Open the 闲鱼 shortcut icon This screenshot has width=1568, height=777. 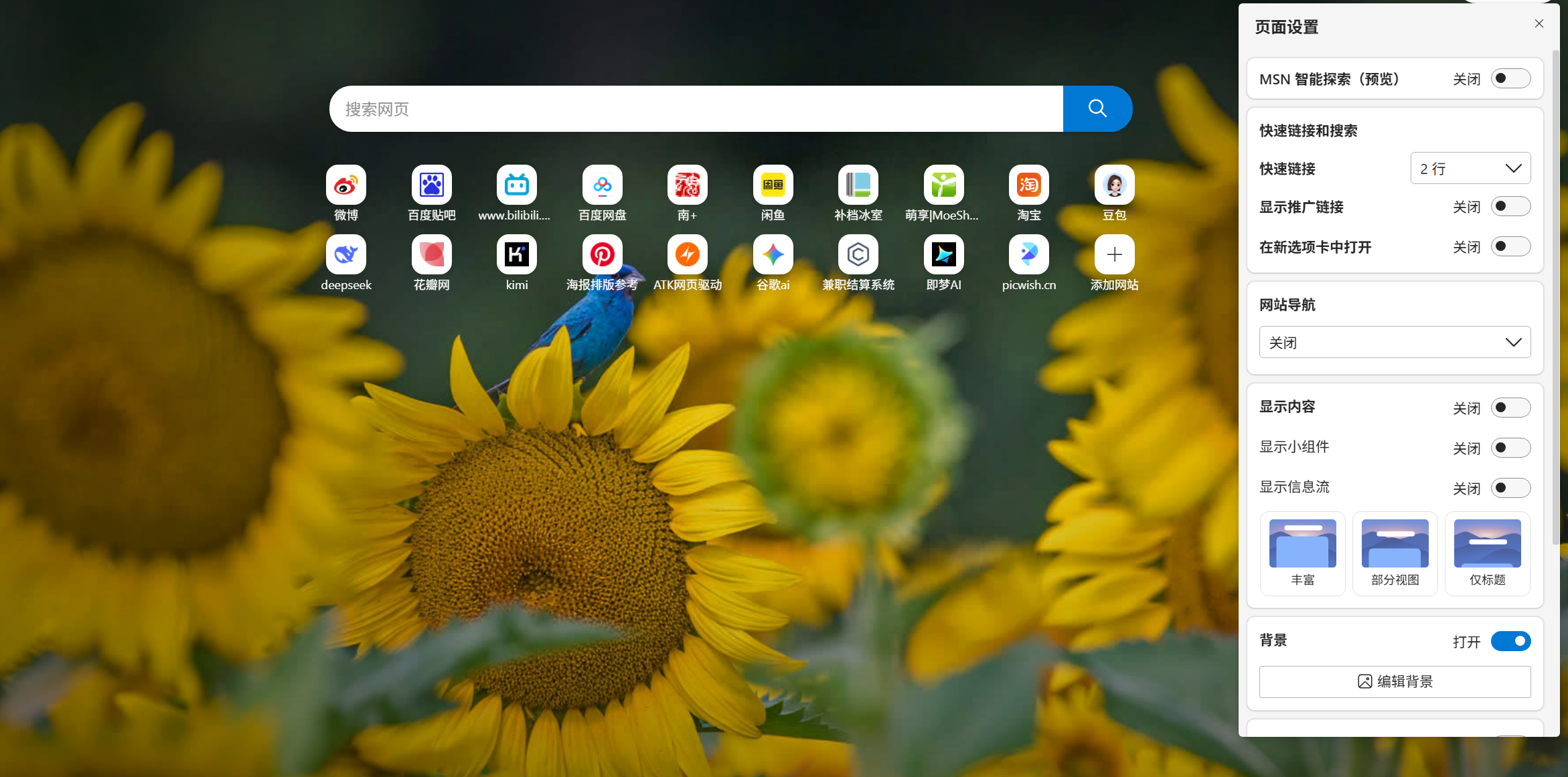[x=773, y=185]
